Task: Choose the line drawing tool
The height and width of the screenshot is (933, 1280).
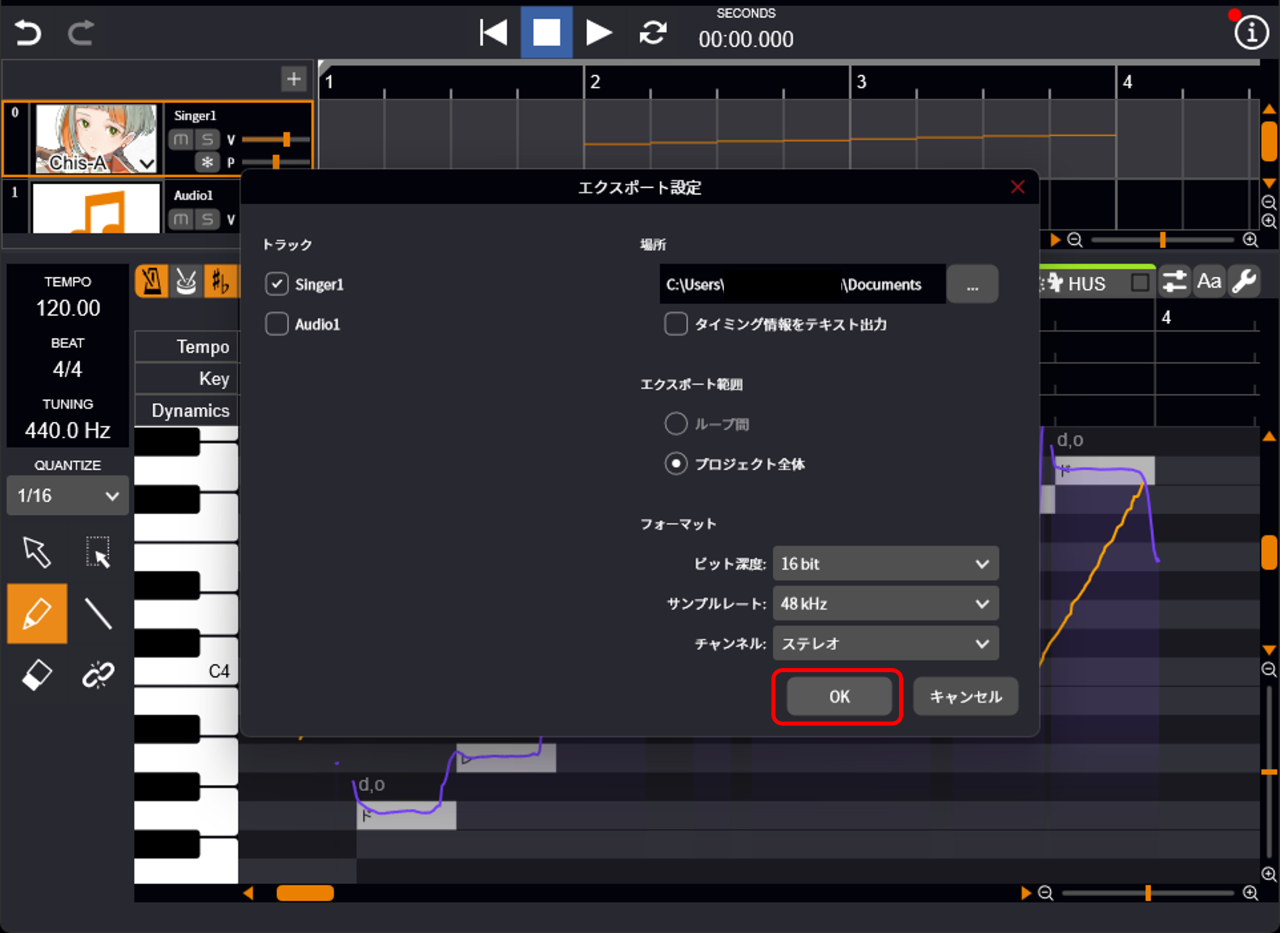Action: pos(98,613)
